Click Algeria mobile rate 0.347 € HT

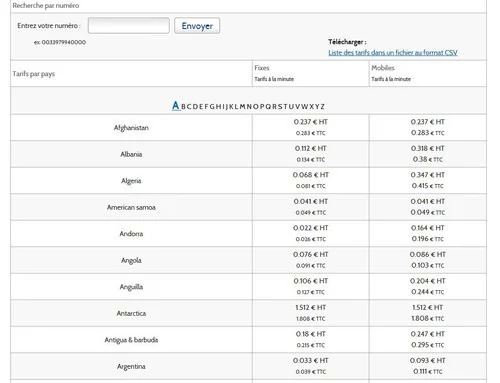(x=428, y=175)
